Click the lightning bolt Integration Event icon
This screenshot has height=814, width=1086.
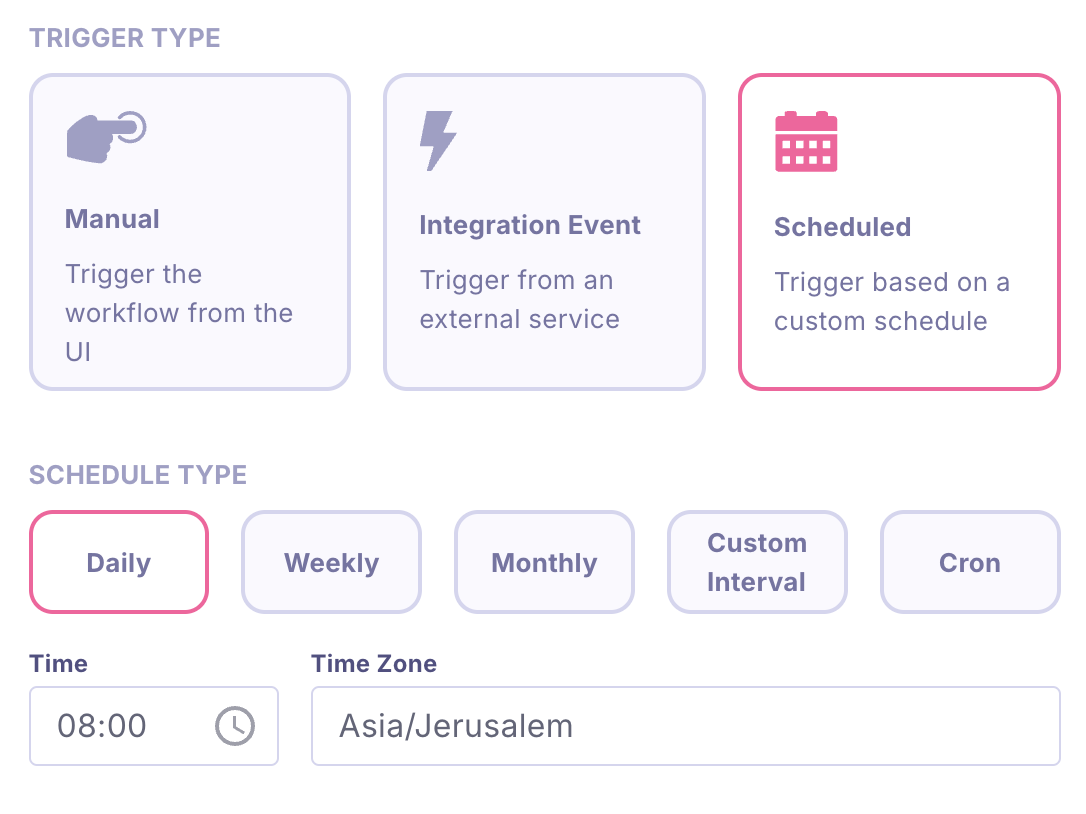pos(437,140)
